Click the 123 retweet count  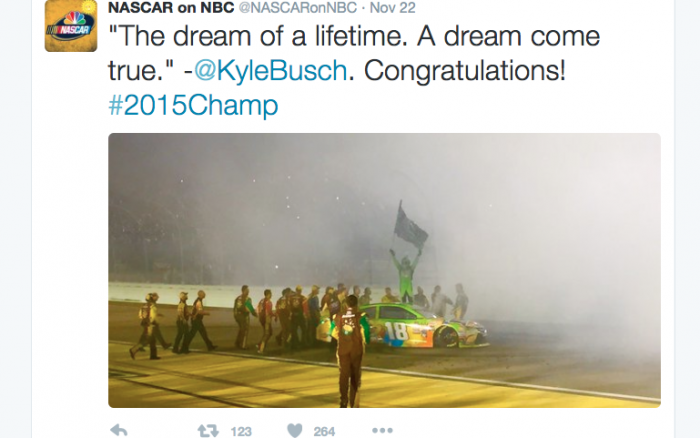point(240,431)
